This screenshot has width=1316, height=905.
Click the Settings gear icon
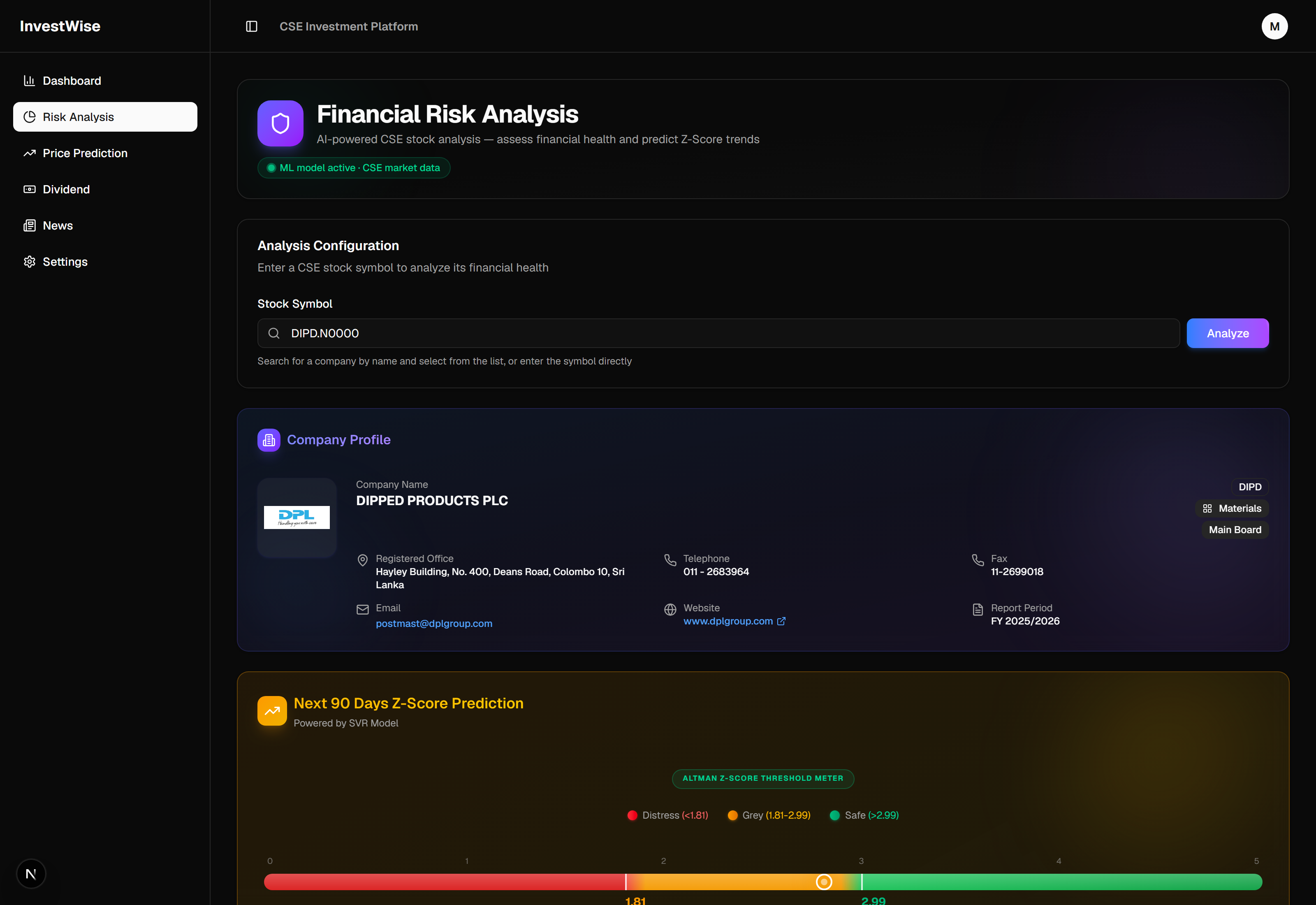[30, 261]
